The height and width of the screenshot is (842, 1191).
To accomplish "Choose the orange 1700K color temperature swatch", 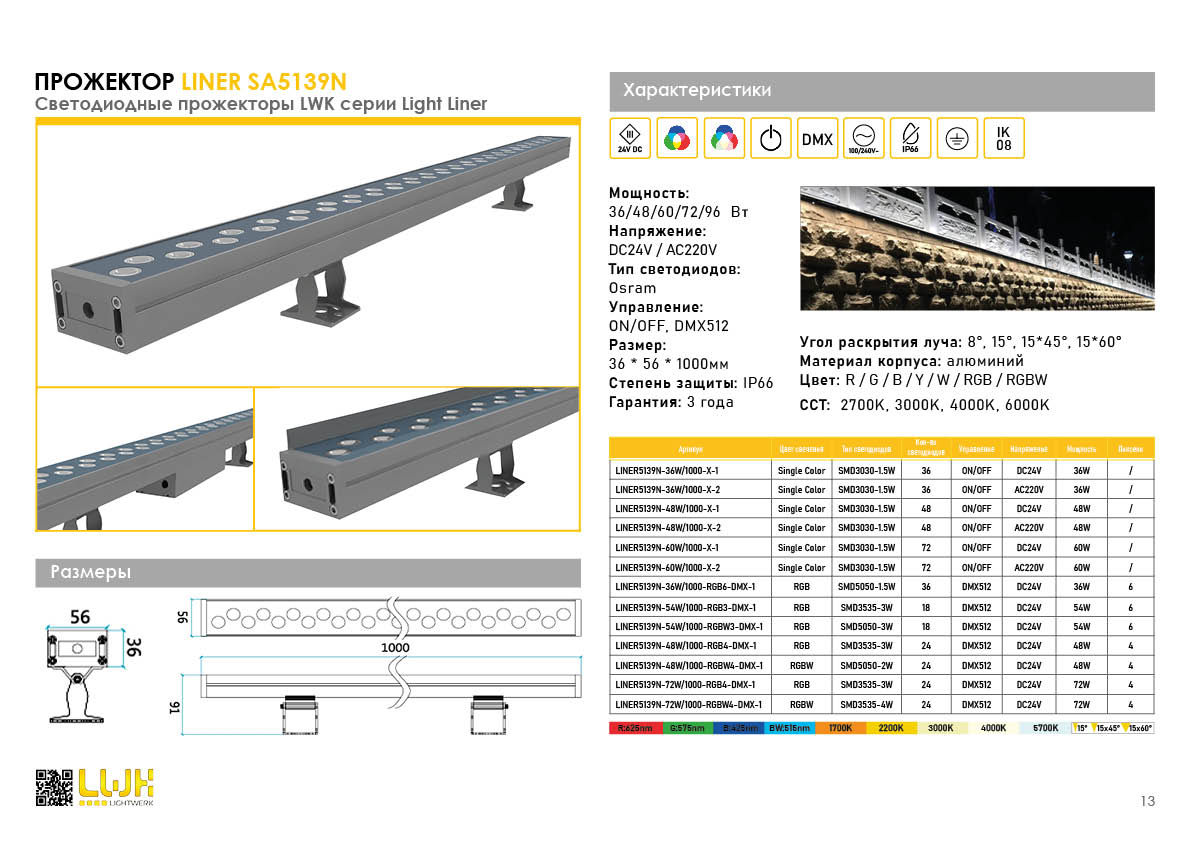I will pos(838,728).
